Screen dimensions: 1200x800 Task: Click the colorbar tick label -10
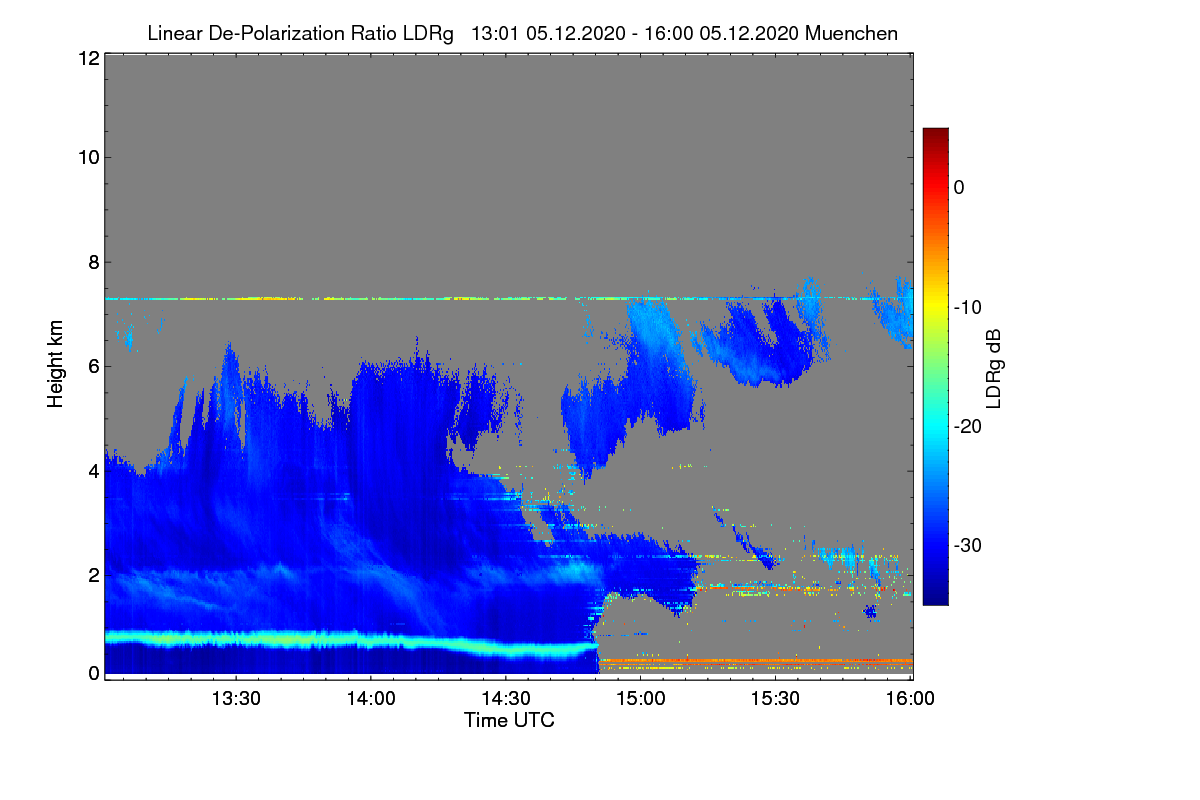966,307
